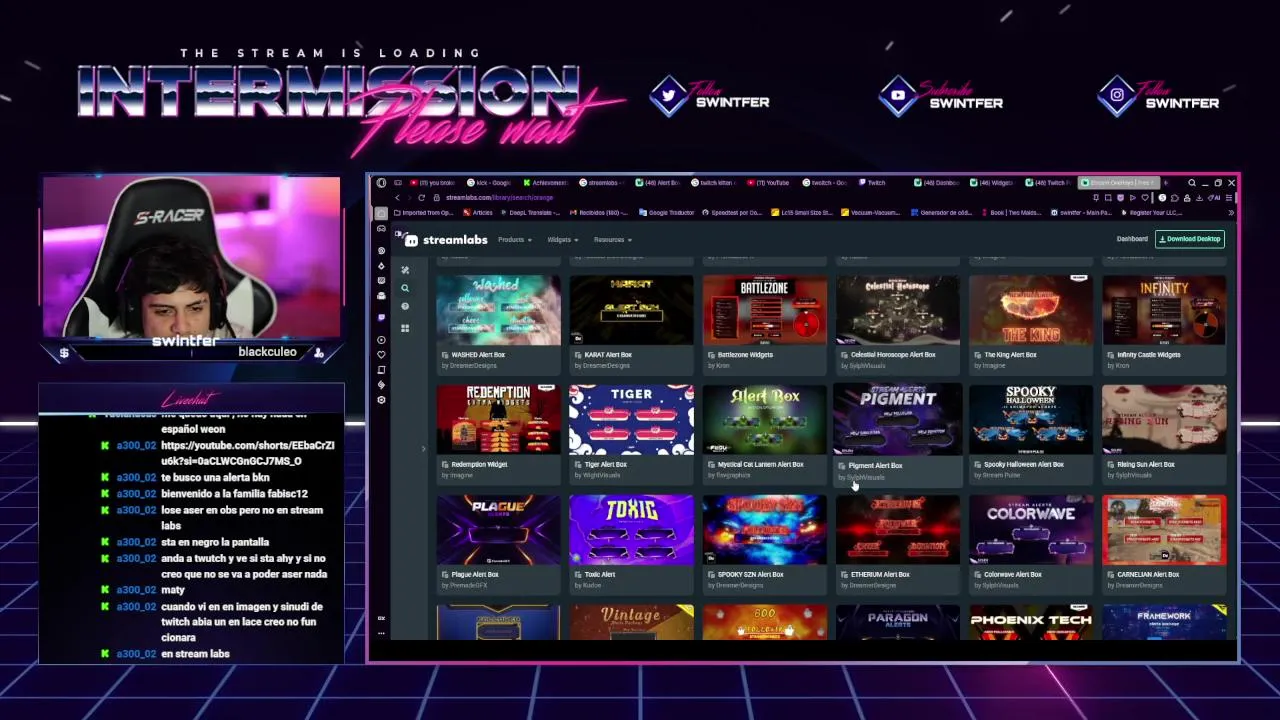The width and height of the screenshot is (1280, 720).
Task: Open the Products dropdown menu
Action: tap(515, 240)
